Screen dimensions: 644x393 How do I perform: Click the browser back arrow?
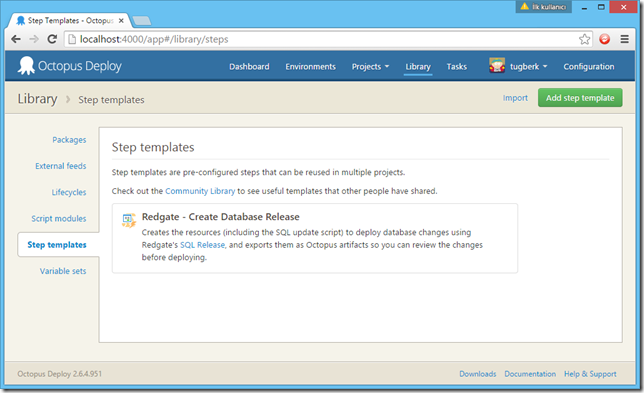pyautogui.click(x=16, y=39)
